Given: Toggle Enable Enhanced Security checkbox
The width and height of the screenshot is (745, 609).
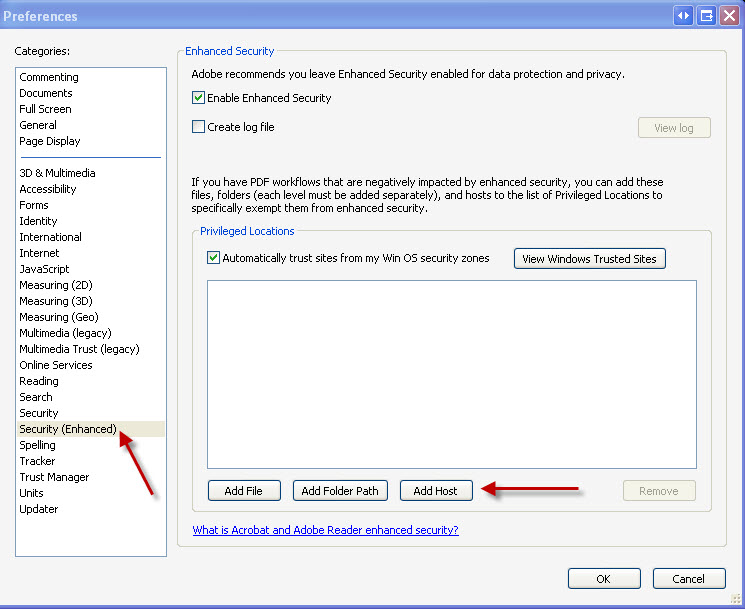Looking at the screenshot, I should 198,98.
